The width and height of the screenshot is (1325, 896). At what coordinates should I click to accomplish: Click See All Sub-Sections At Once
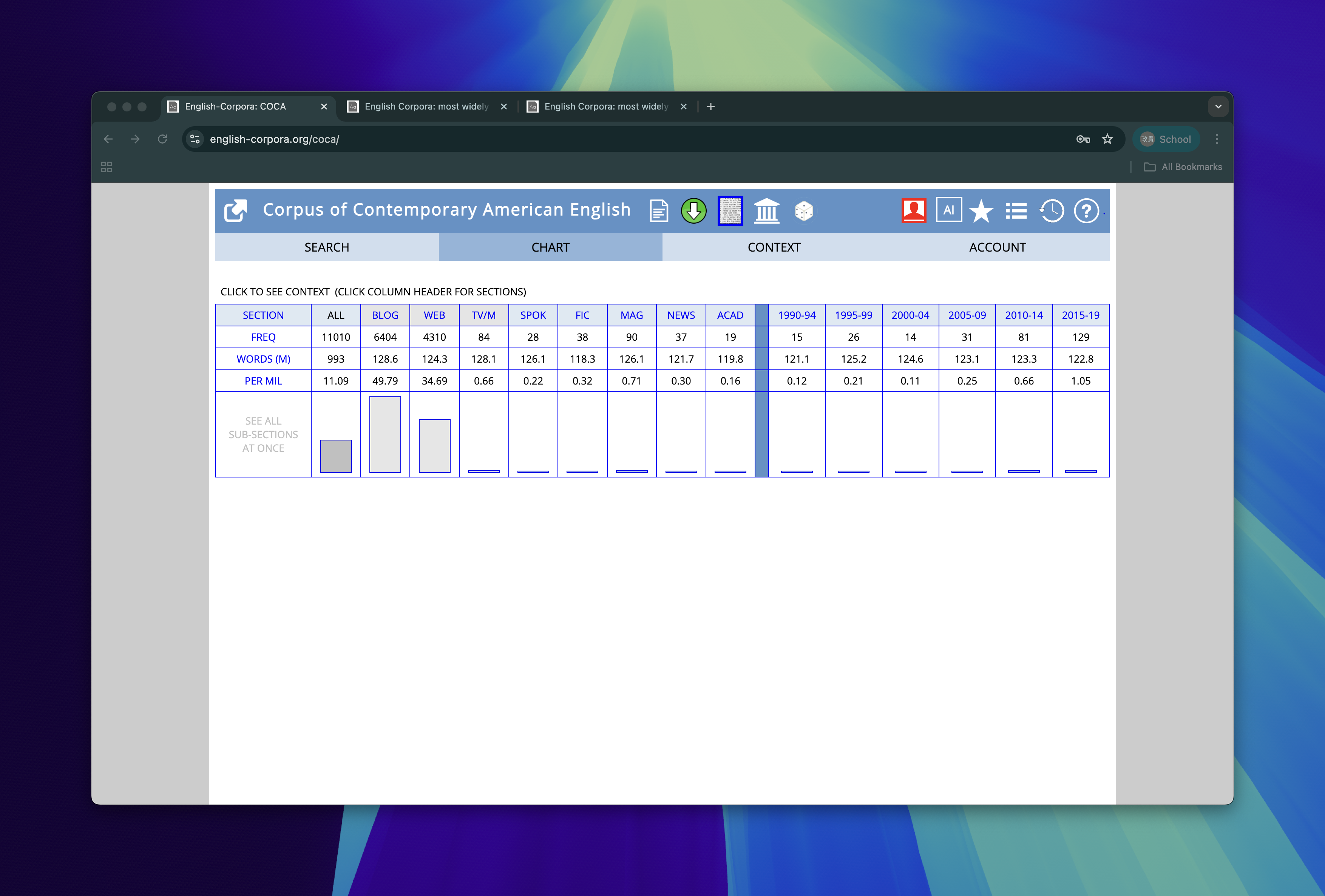point(263,435)
